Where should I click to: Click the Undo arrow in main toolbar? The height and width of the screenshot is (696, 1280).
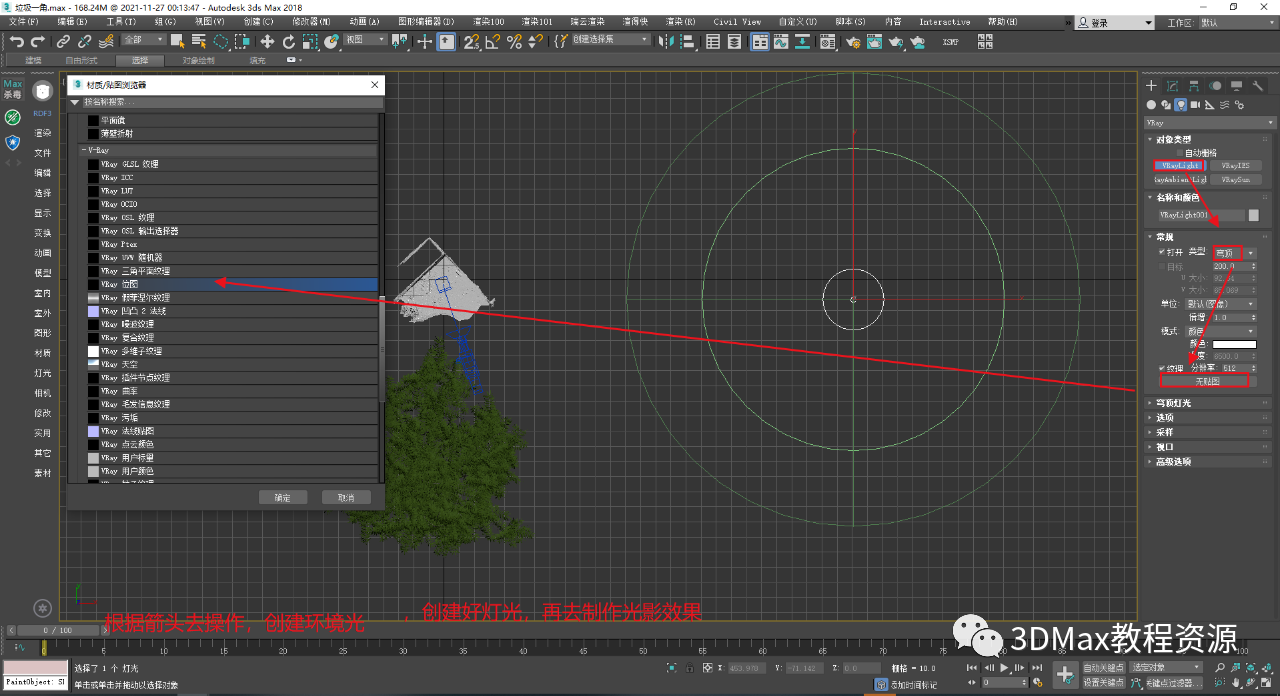[x=16, y=41]
